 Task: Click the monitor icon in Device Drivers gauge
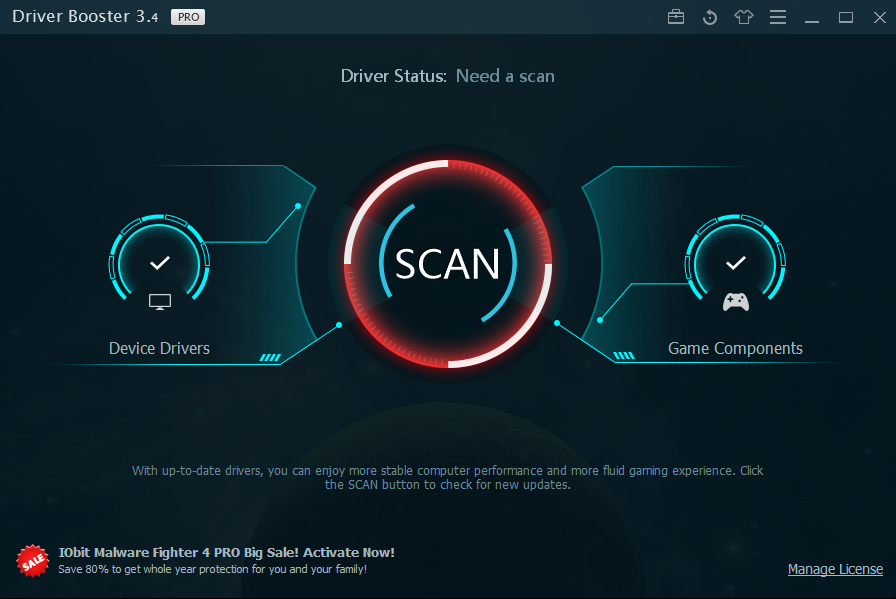159,299
